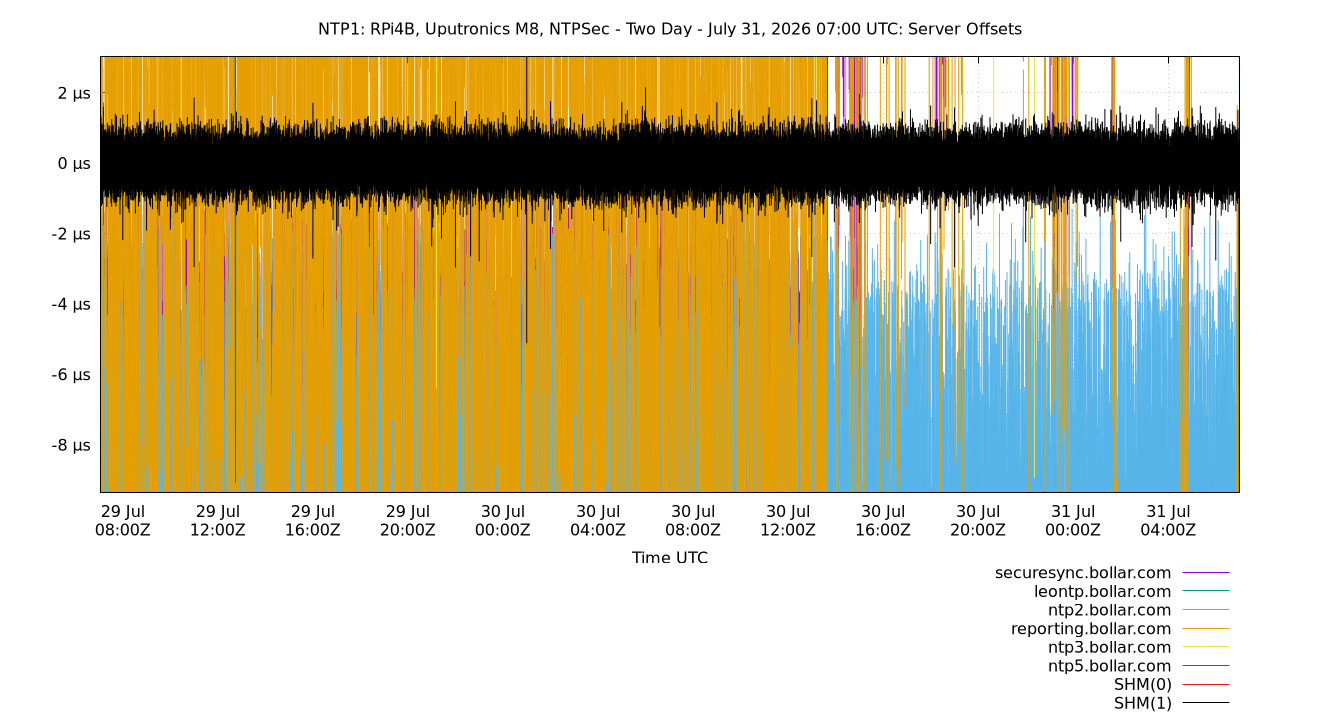The width and height of the screenshot is (1340, 720).
Task: Click the green line sample beside leontp.bollar.com
Action: 1206,592
